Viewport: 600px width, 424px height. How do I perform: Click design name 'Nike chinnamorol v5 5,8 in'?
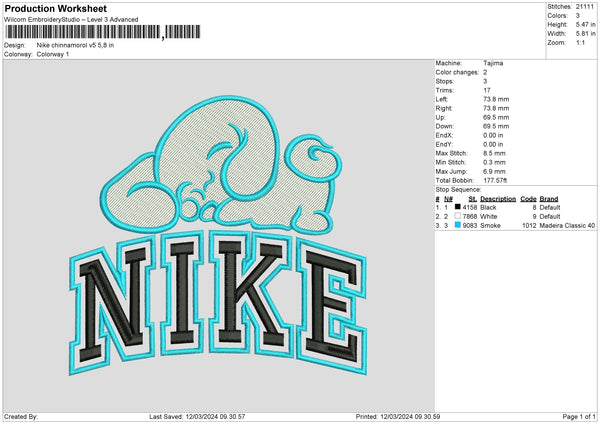tap(75, 45)
